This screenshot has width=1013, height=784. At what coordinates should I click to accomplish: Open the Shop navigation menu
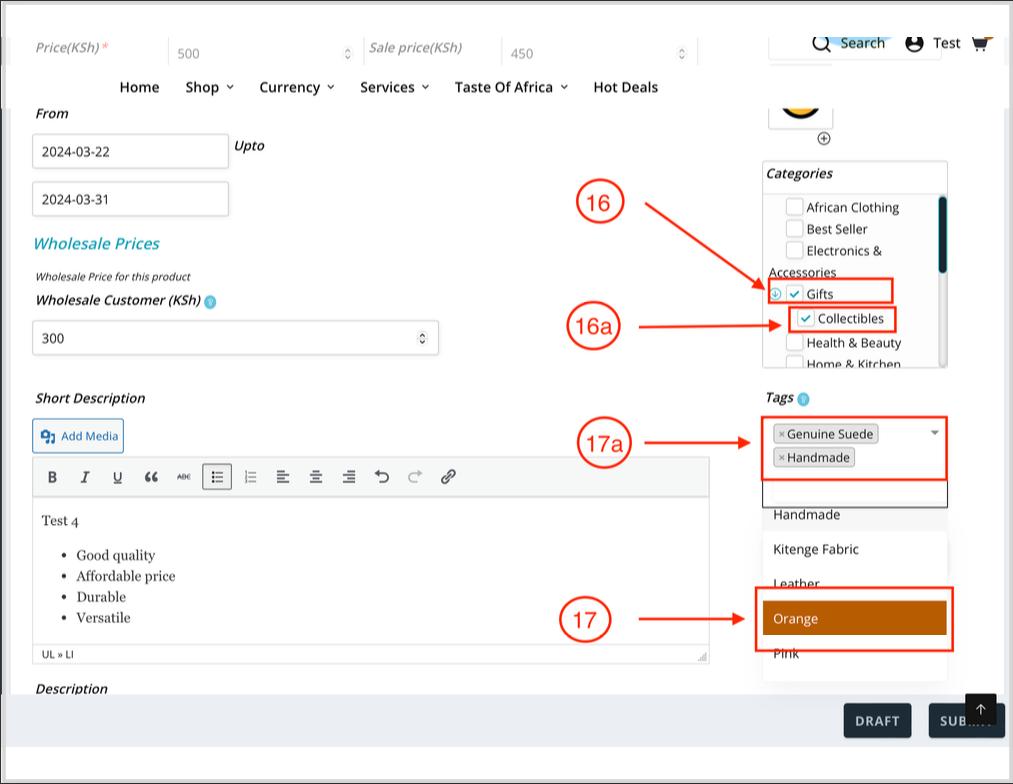[209, 87]
